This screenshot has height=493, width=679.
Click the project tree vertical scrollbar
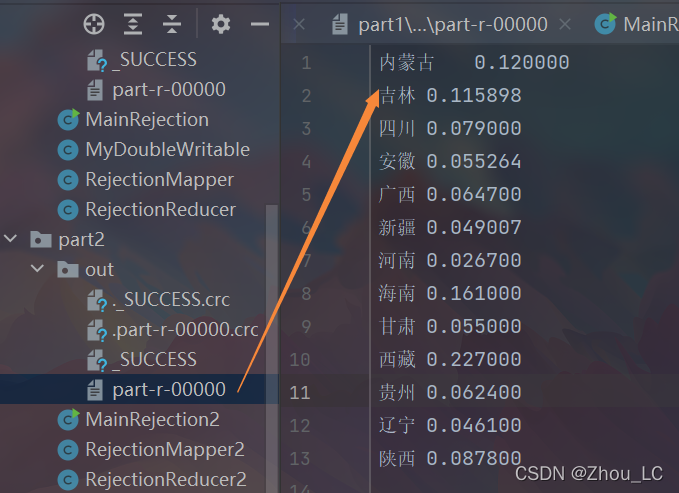tap(272, 347)
